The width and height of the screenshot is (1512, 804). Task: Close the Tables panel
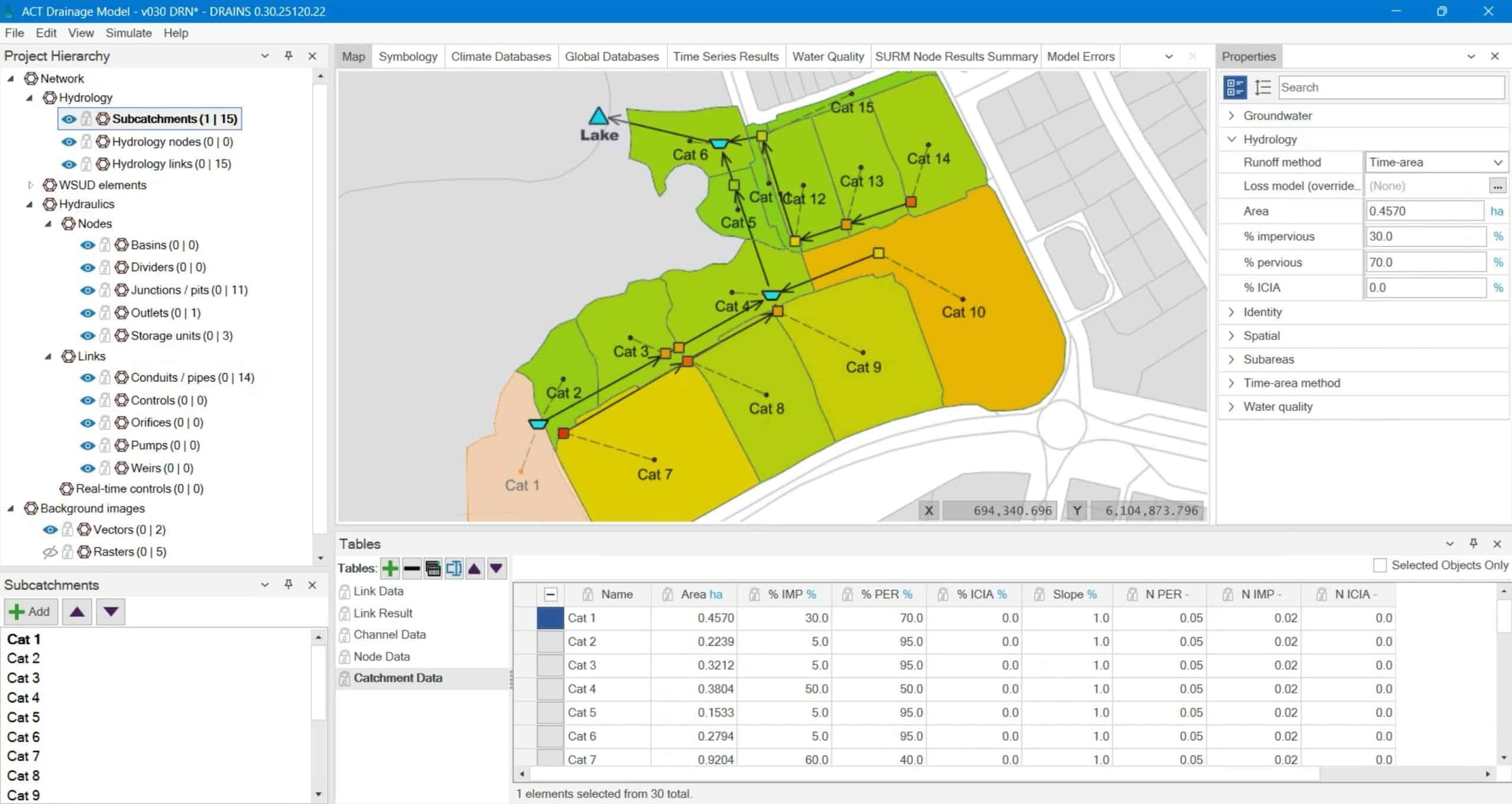(1497, 543)
